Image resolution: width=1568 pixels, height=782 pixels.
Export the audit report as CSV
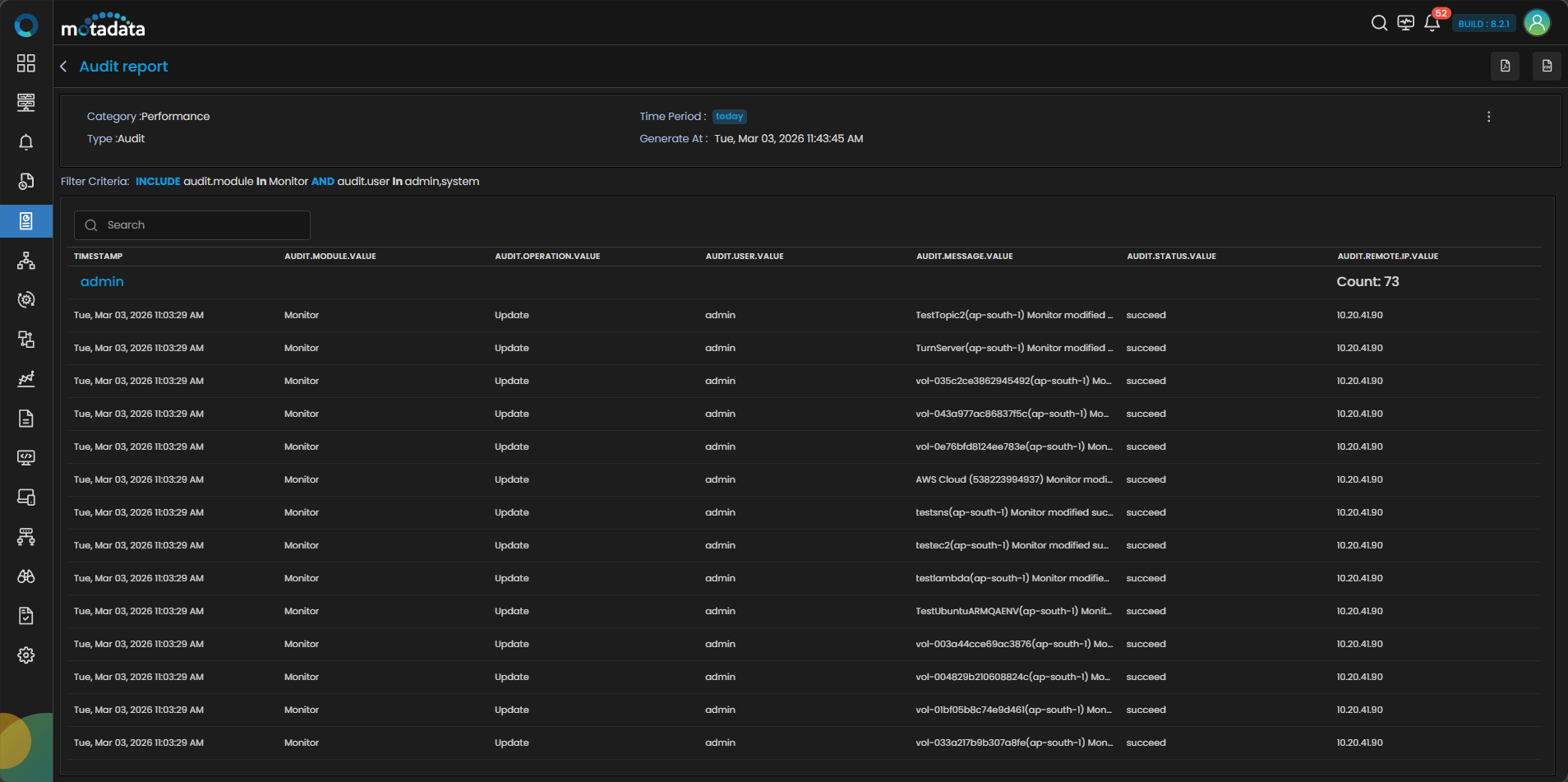(x=1547, y=66)
